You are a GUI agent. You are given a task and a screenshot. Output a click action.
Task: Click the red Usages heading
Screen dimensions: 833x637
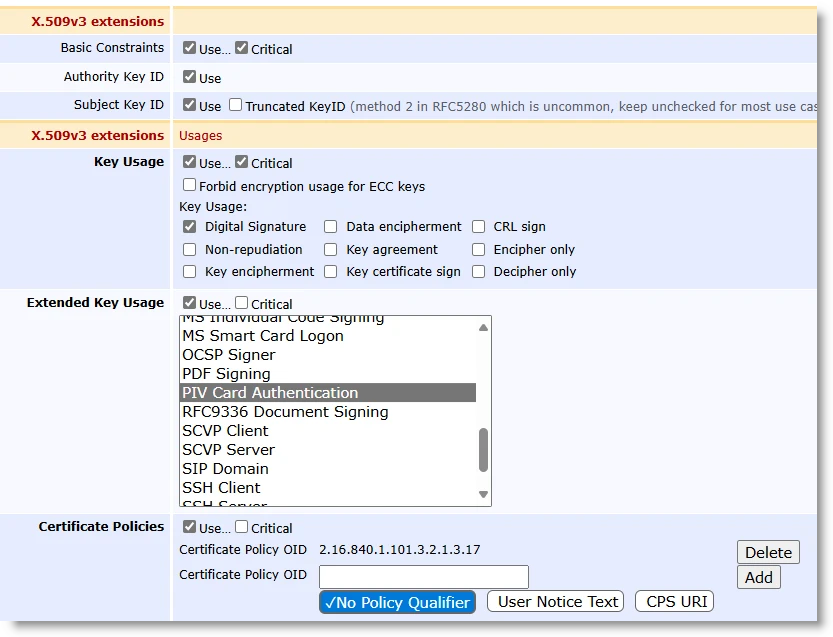tap(200, 135)
